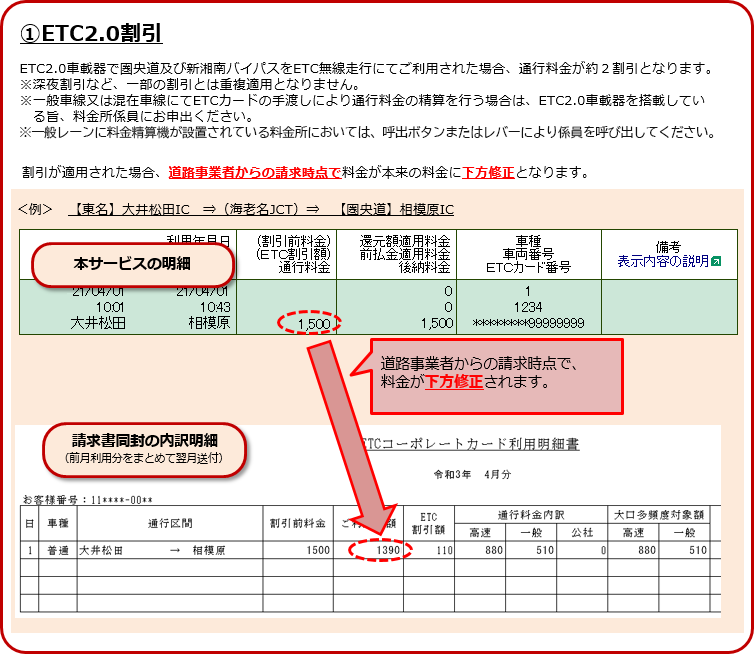754x656 pixels.
Task: Click 普通 in the statement row
Action: coord(58,551)
